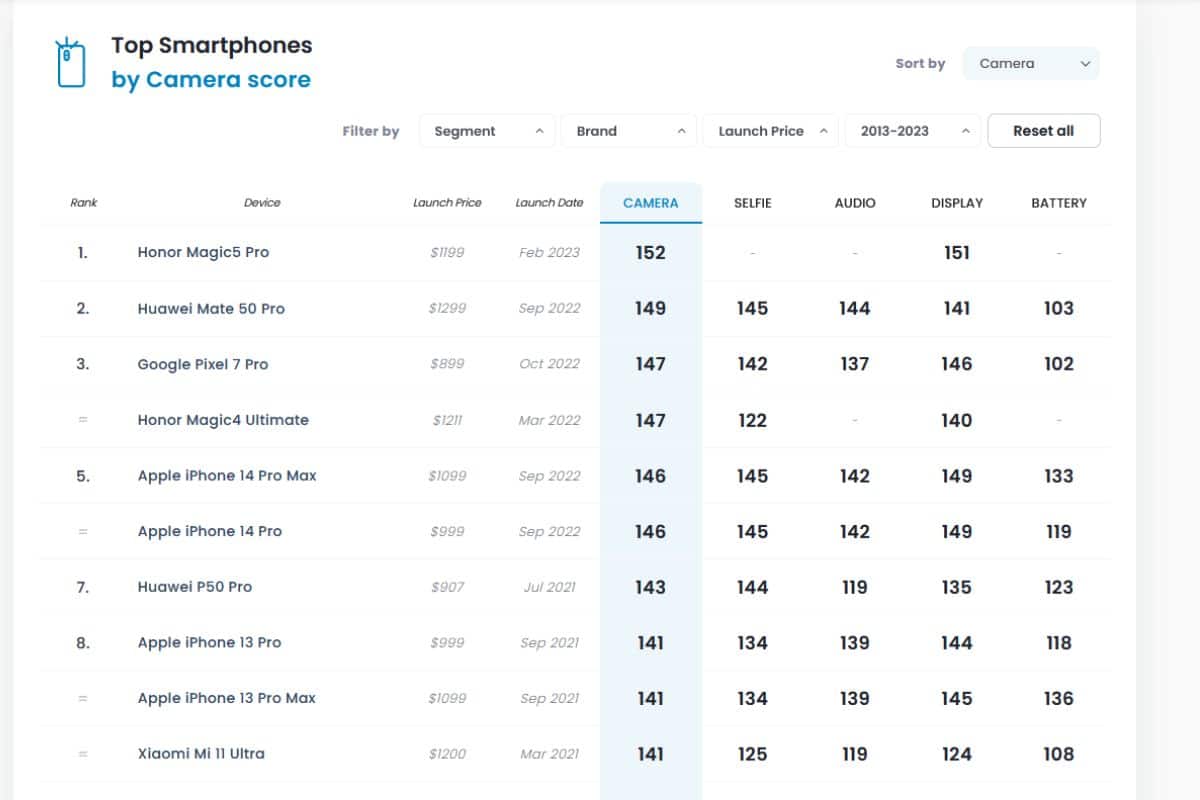Click the $1200 launch price
Screen dimensions: 1200x800
pos(447,754)
